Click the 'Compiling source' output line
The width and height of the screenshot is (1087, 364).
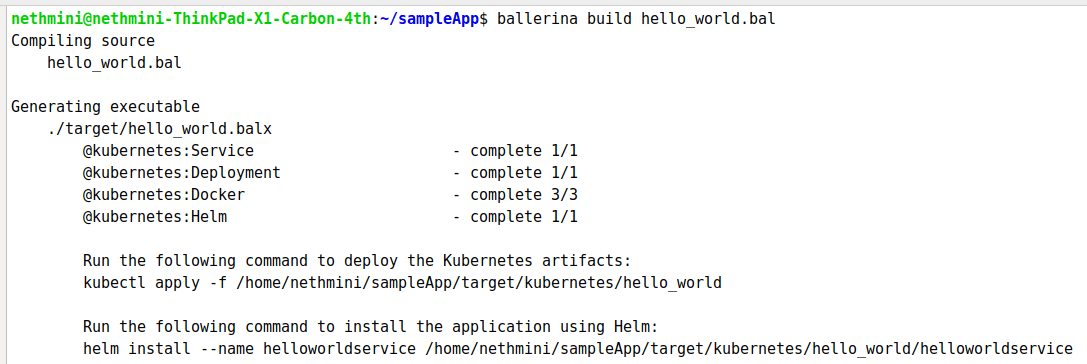click(83, 41)
